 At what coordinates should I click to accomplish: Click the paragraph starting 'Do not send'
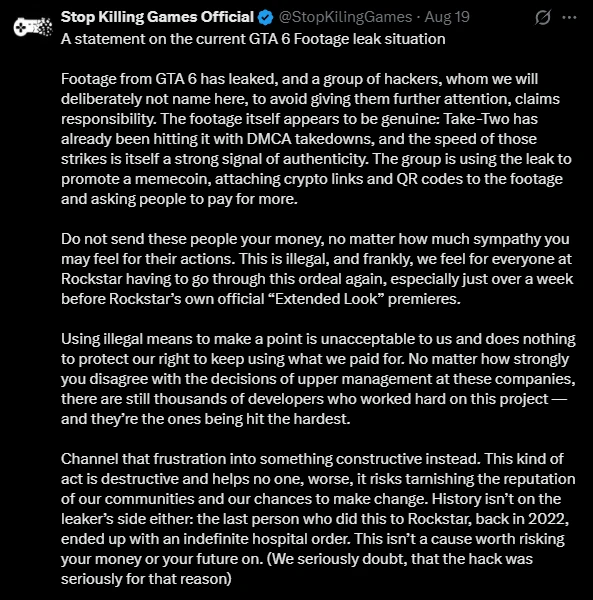(317, 269)
